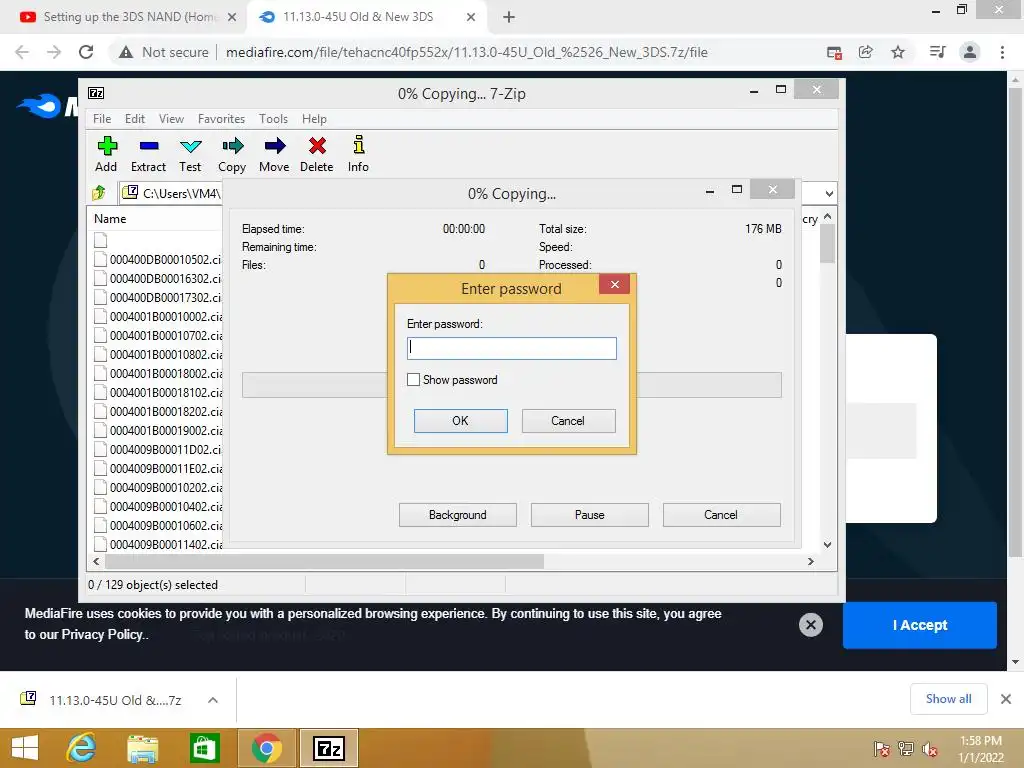Select file 0004009B00010602.cia
Image resolution: width=1024 pixels, height=768 pixels.
click(157, 525)
